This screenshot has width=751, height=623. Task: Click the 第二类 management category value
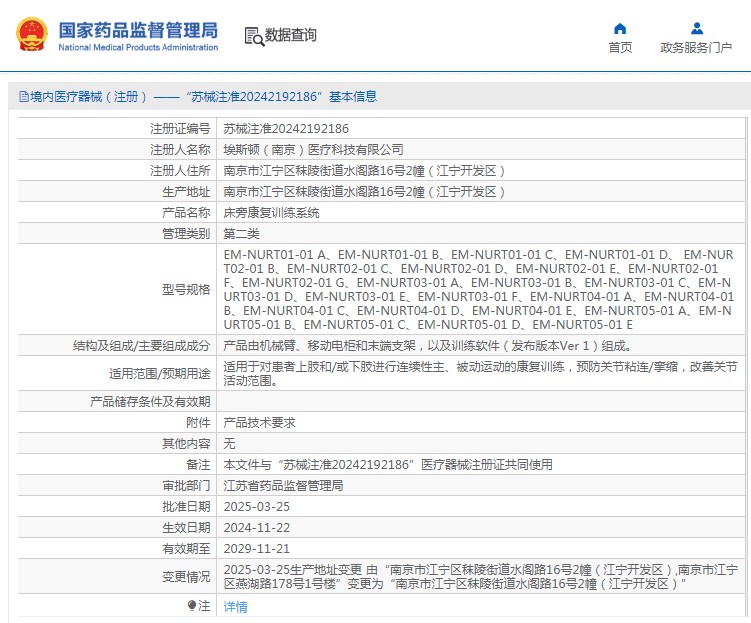pyautogui.click(x=243, y=233)
